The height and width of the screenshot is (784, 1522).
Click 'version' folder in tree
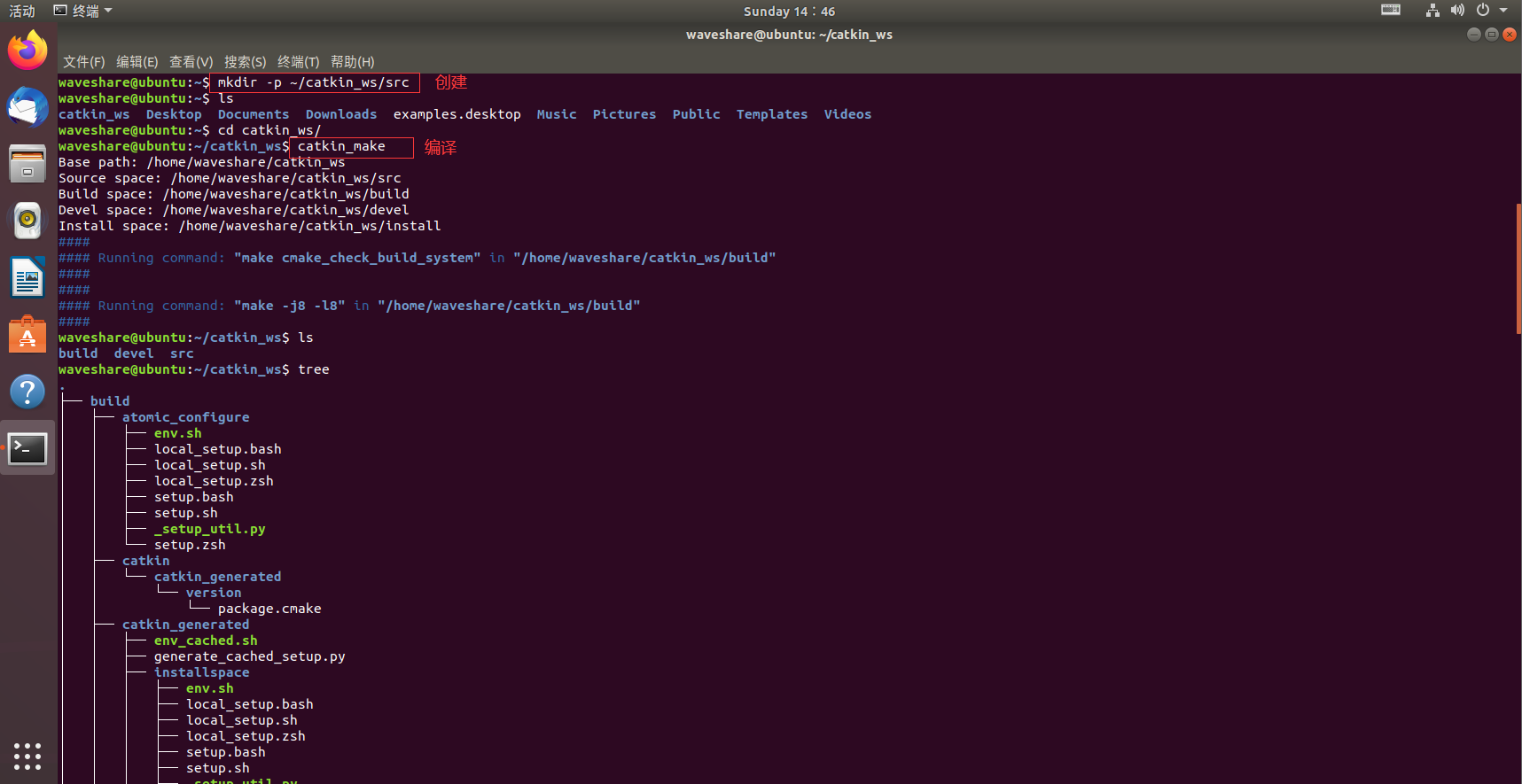[214, 593]
